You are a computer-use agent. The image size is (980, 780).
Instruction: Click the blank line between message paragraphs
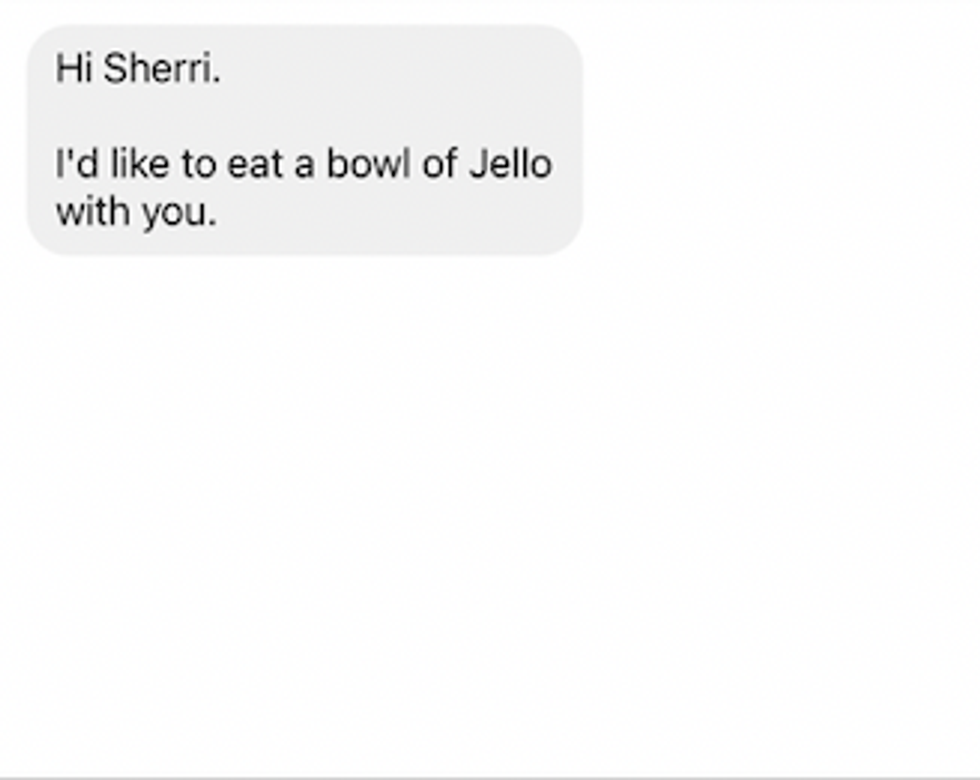click(300, 117)
